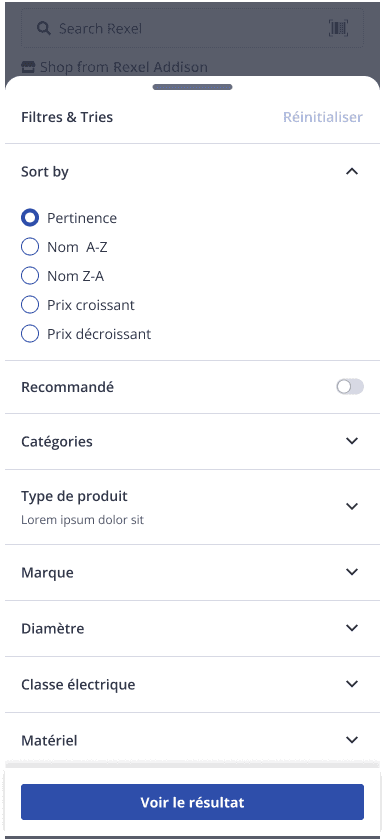
Task: Collapse the Sort by section chevron
Action: pyautogui.click(x=351, y=172)
